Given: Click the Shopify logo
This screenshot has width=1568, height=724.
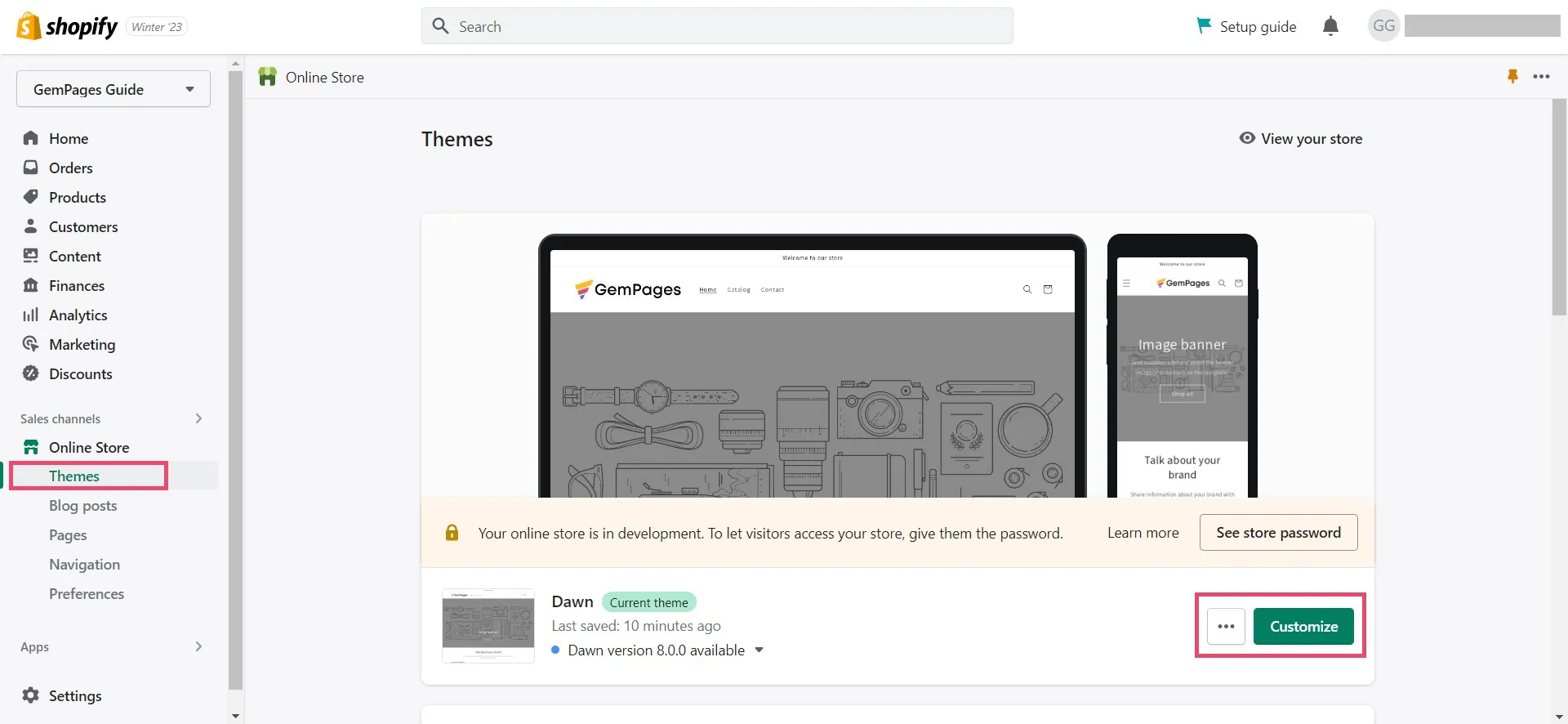Looking at the screenshot, I should tap(67, 26).
